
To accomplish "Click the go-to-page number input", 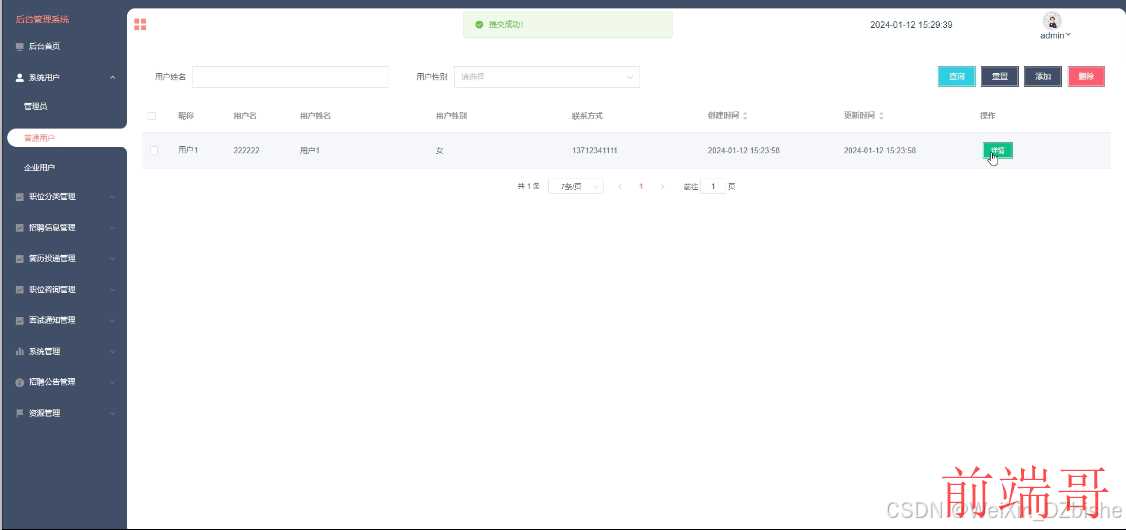I will point(712,187).
